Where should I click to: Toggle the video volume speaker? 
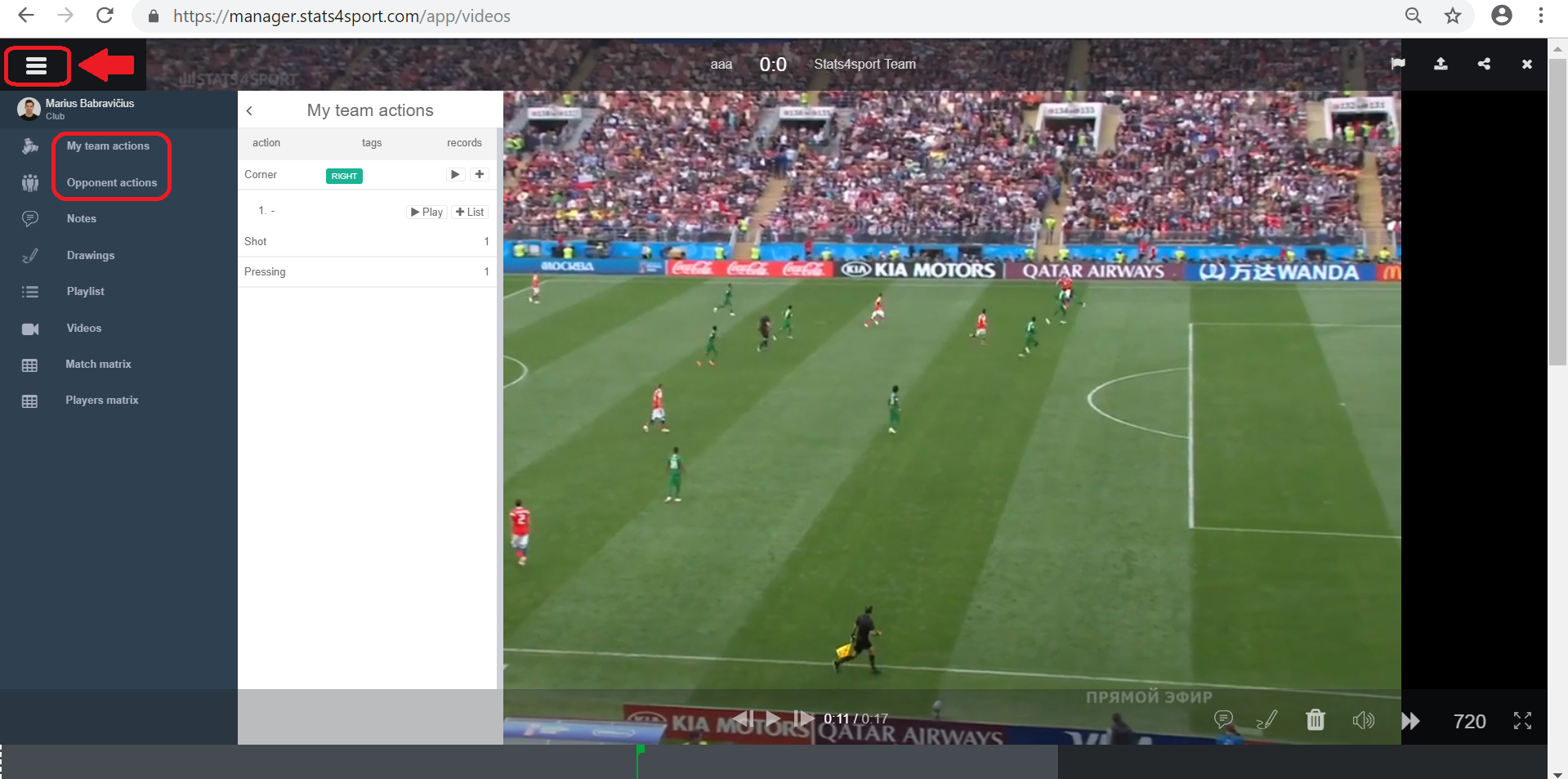coord(1363,720)
